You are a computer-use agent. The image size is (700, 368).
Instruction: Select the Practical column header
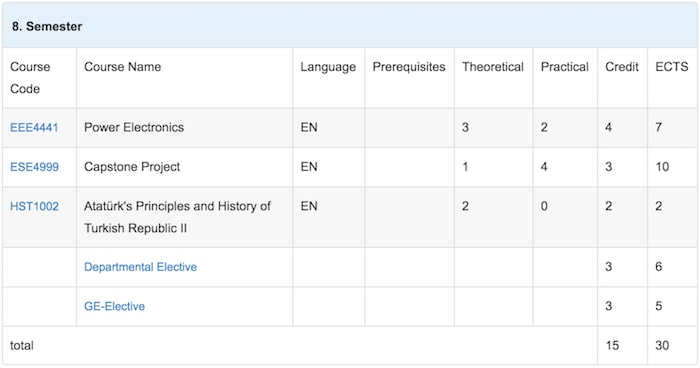(x=565, y=67)
